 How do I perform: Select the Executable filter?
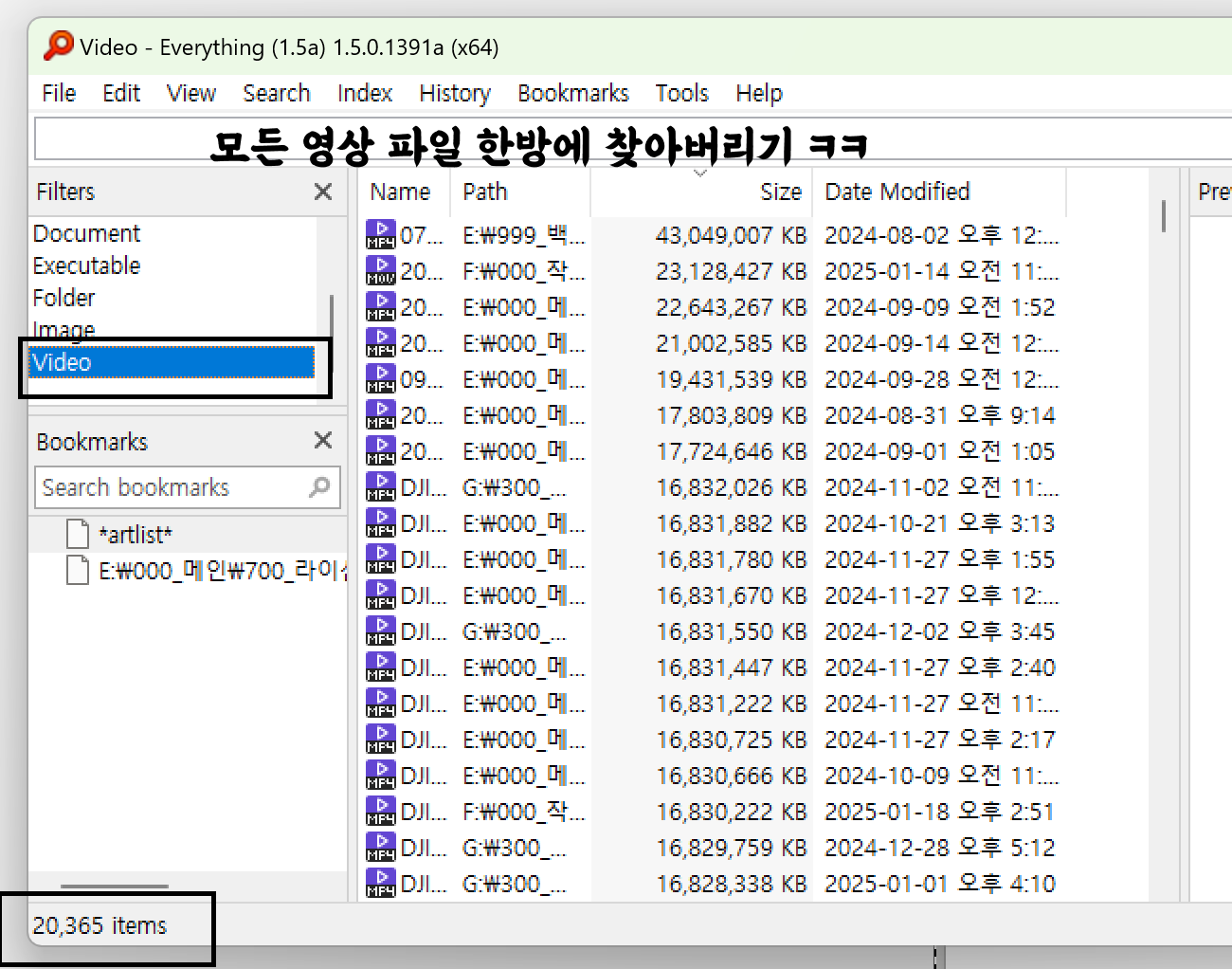pyautogui.click(x=86, y=265)
